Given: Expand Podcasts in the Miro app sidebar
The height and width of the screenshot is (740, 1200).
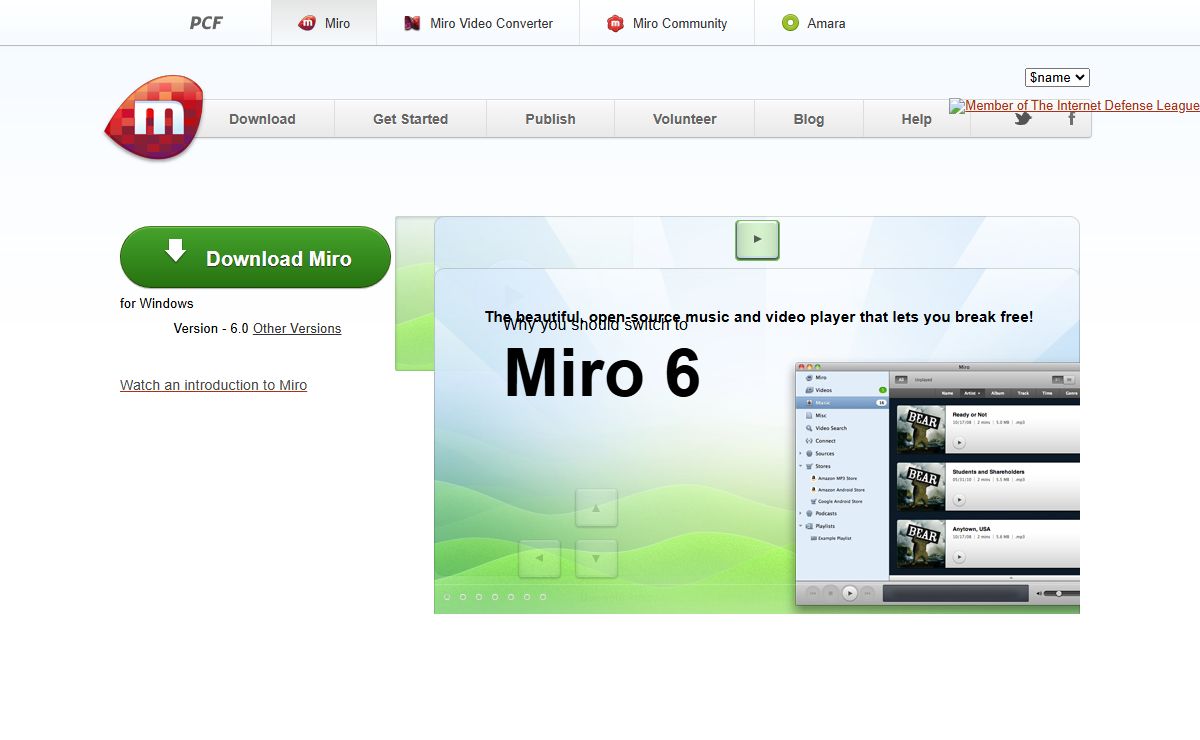Looking at the screenshot, I should 800,513.
